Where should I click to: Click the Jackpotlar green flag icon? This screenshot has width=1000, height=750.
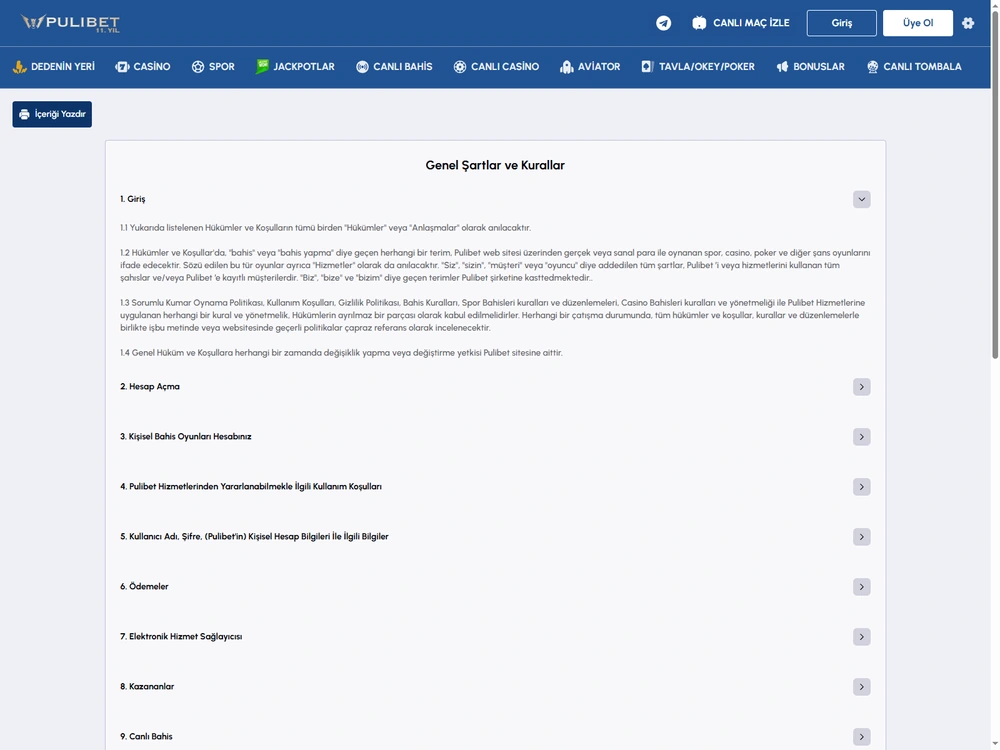point(262,66)
